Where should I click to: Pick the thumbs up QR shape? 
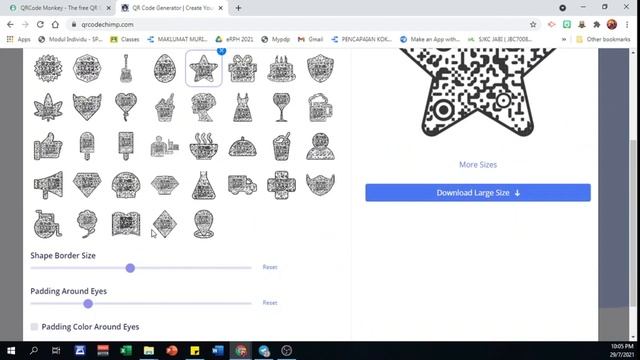[48, 146]
